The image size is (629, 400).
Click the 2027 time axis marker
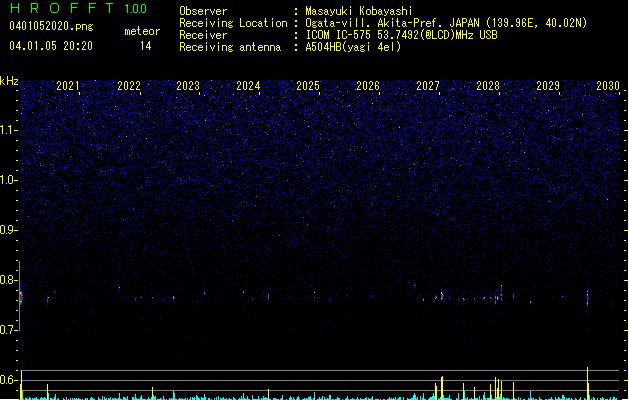click(428, 85)
